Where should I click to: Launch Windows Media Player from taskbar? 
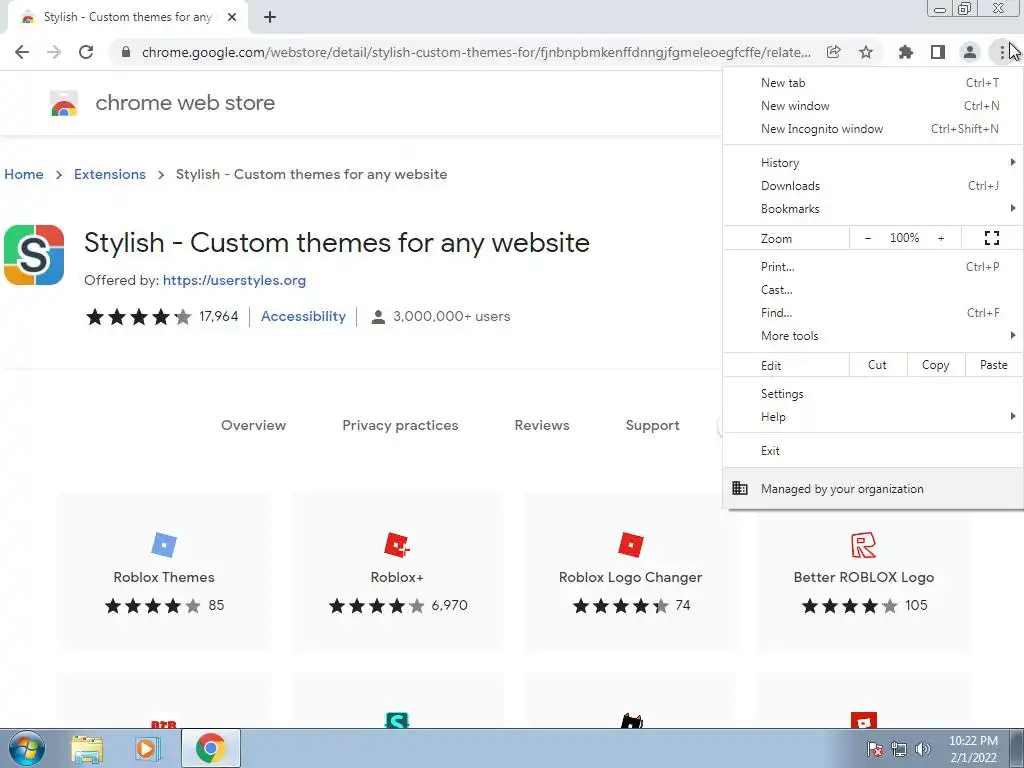coord(148,748)
